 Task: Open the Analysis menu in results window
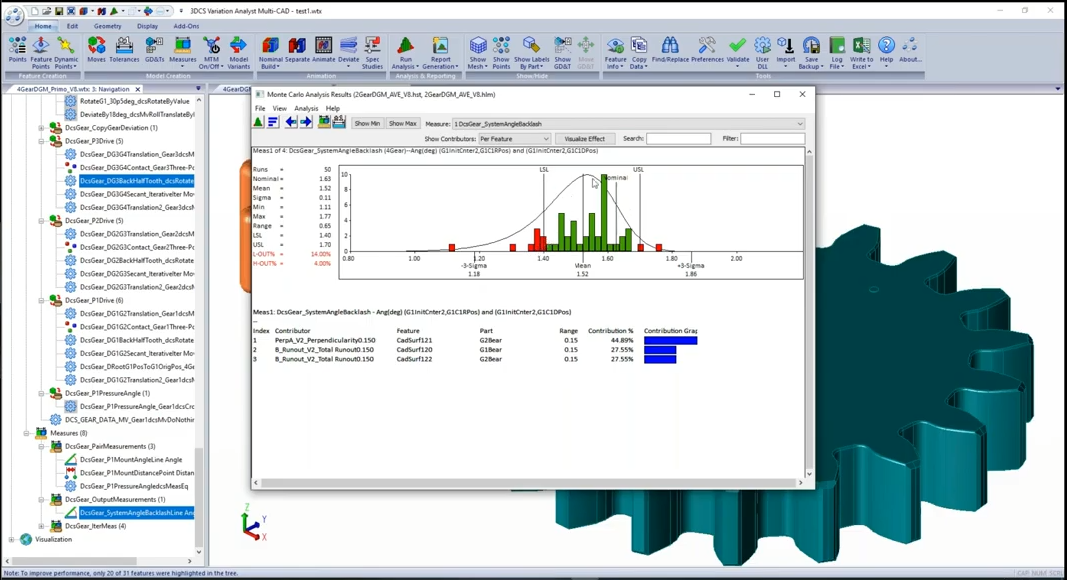306,109
